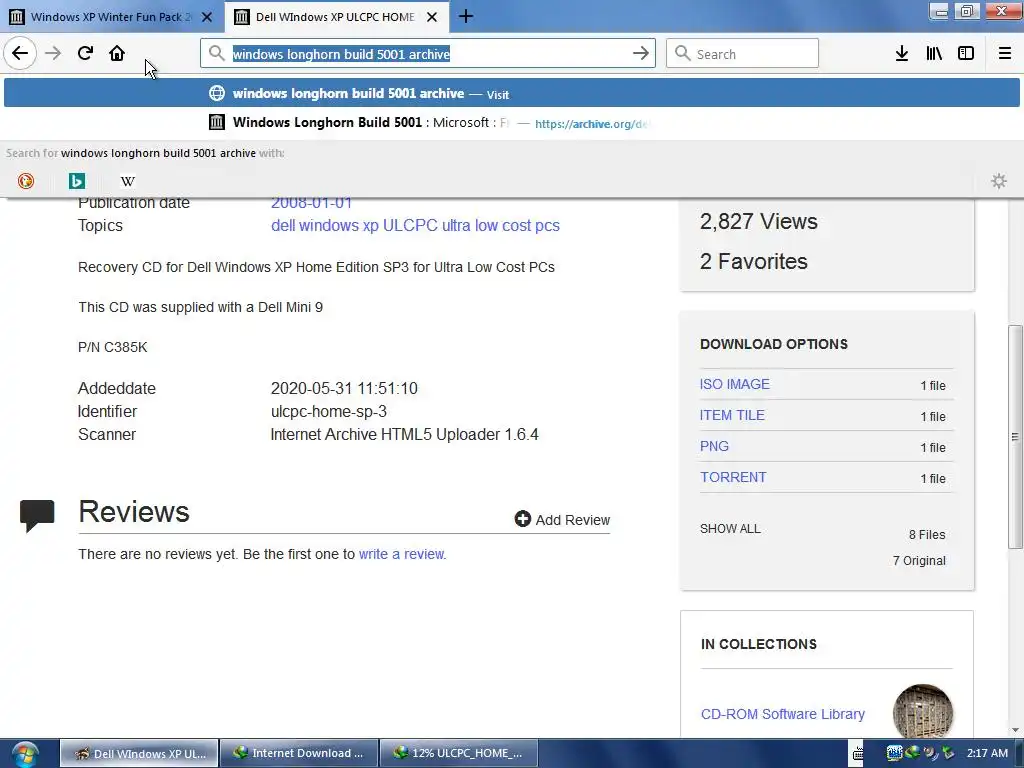Choose the Windows Longhorn Build 5001 archive.org suggestion
1024x768 pixels.
(511, 123)
